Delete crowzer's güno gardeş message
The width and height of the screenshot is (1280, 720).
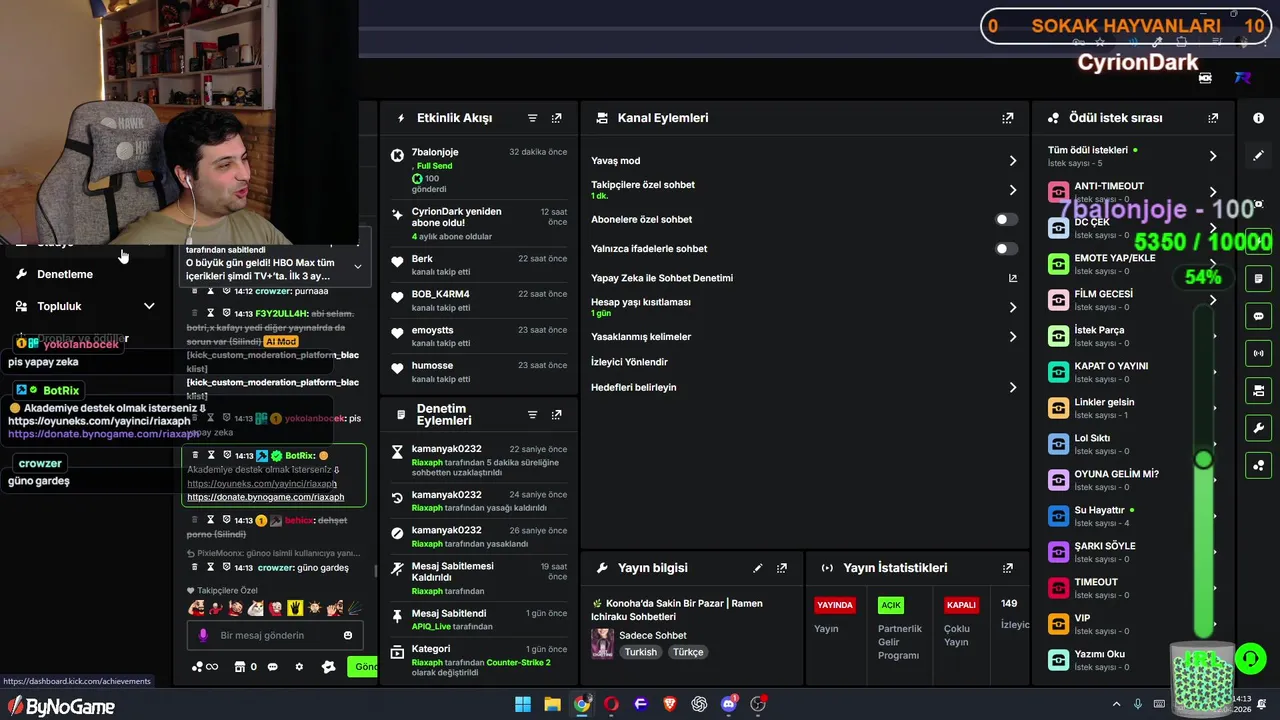tap(195, 568)
